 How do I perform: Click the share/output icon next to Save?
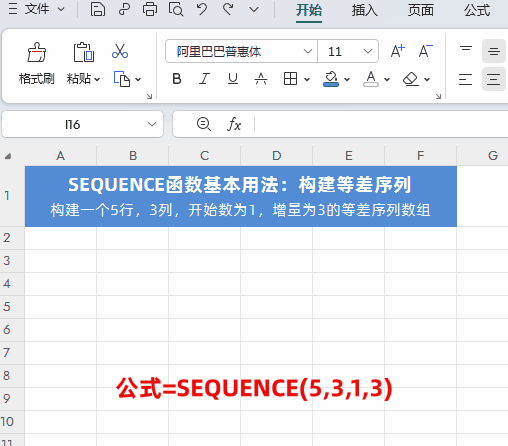[124, 9]
